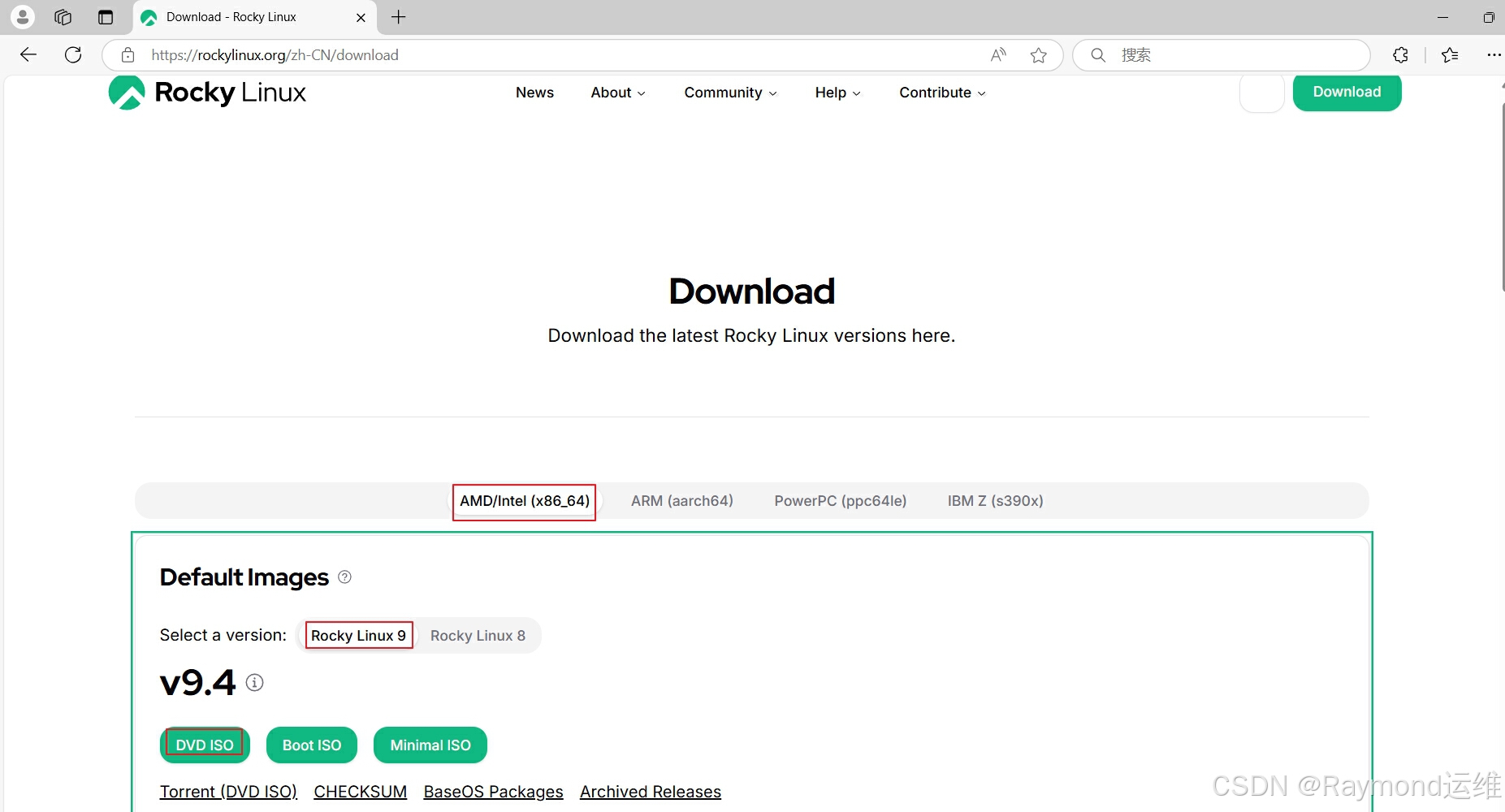Viewport: 1505px width, 812px height.
Task: Open the BaseOS Packages link
Action: pyautogui.click(x=493, y=792)
